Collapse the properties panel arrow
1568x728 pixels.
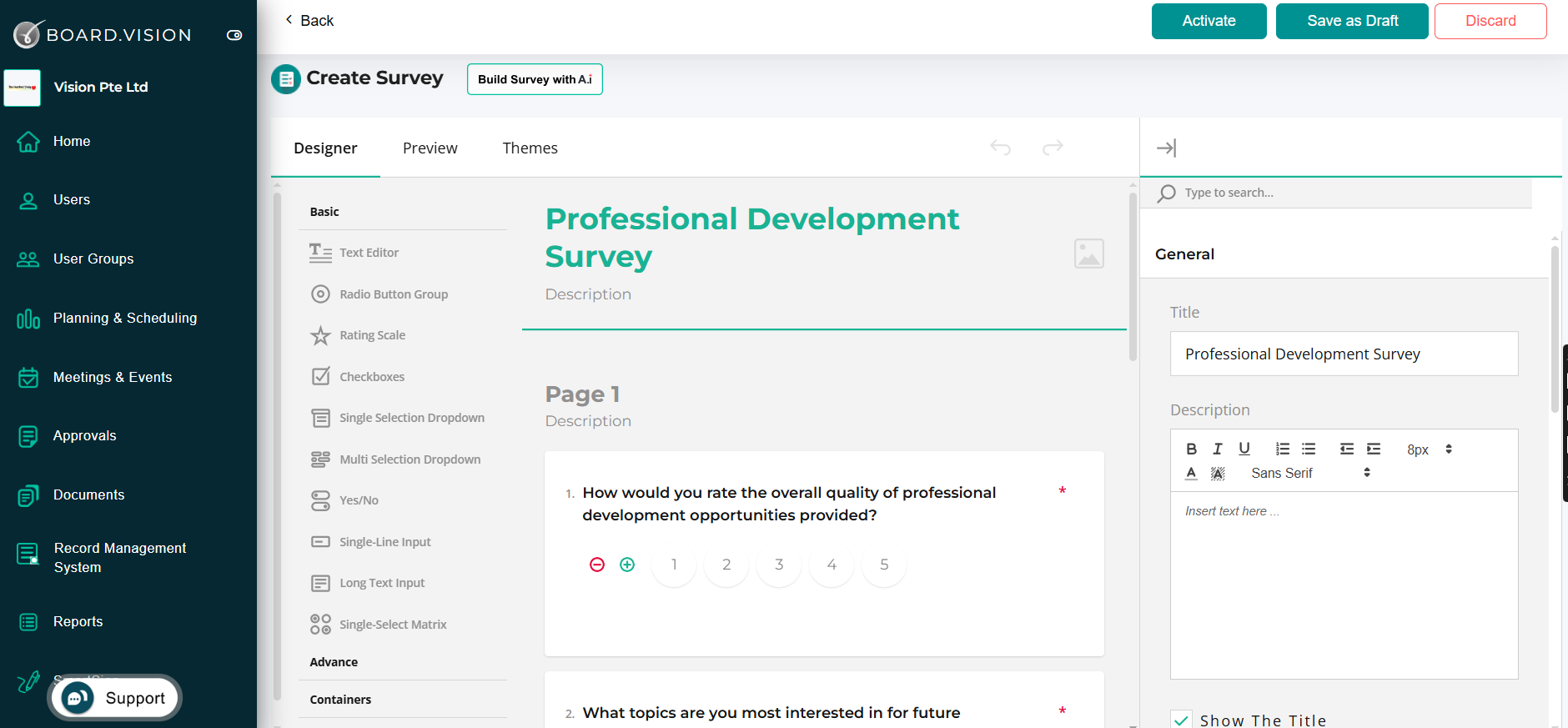(x=1166, y=148)
